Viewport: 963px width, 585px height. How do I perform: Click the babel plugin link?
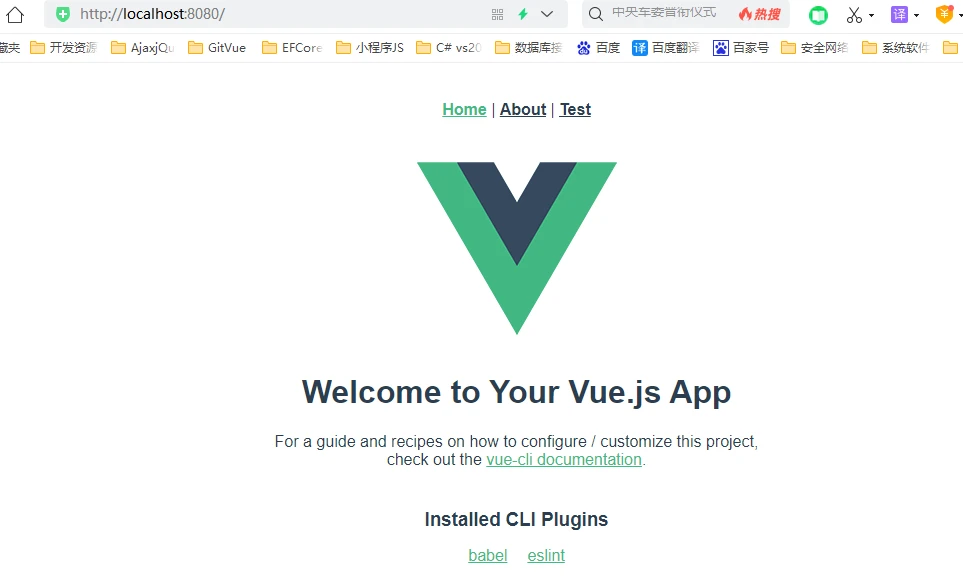point(487,555)
